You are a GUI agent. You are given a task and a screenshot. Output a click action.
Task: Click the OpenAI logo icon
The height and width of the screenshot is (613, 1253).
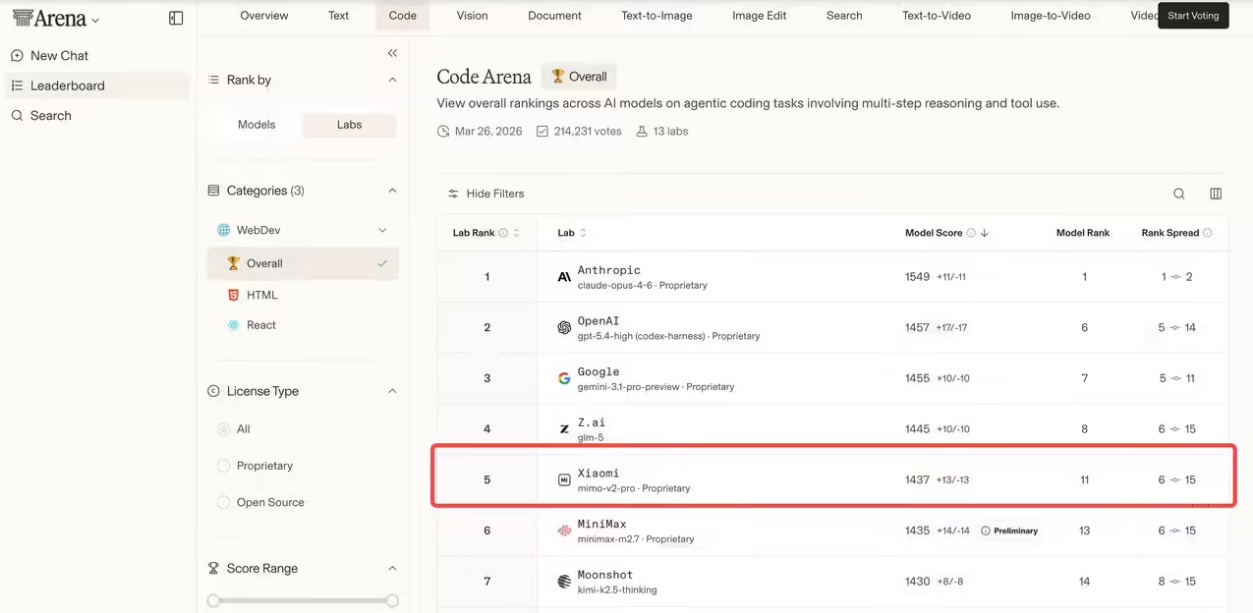pos(564,327)
